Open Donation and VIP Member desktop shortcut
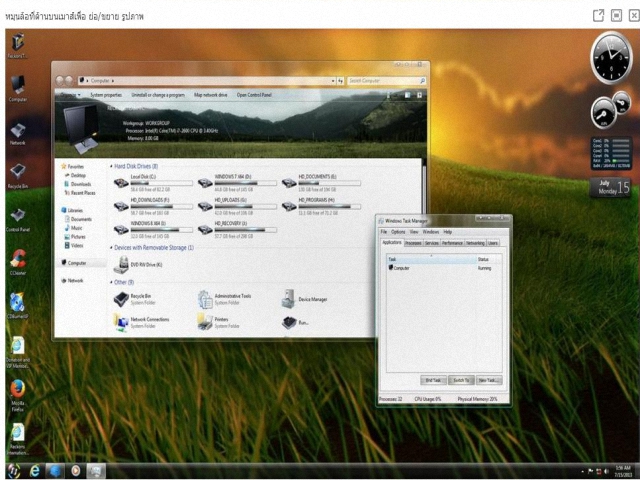640x480 pixels. 18,352
